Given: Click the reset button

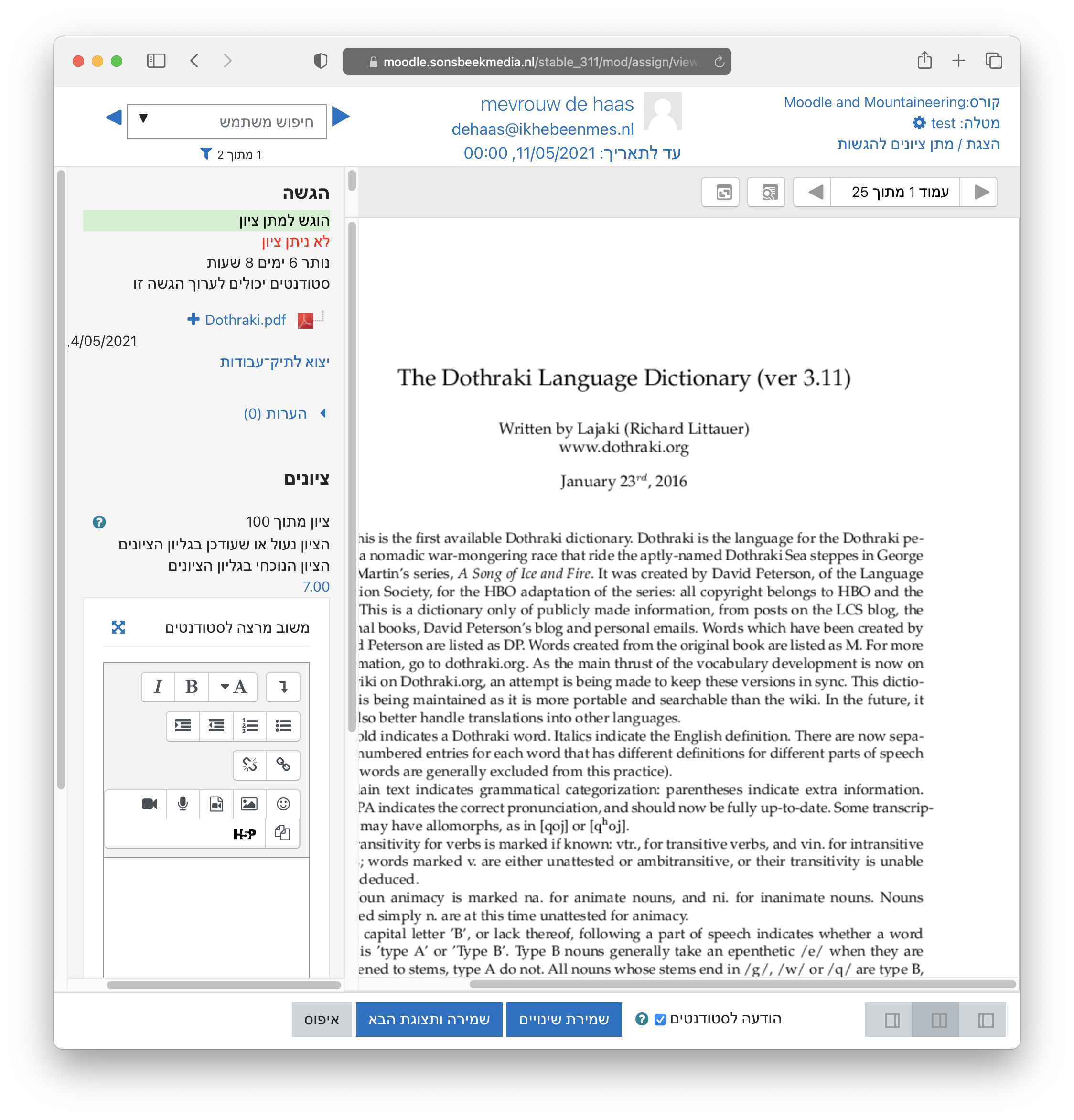Looking at the screenshot, I should [x=322, y=1020].
